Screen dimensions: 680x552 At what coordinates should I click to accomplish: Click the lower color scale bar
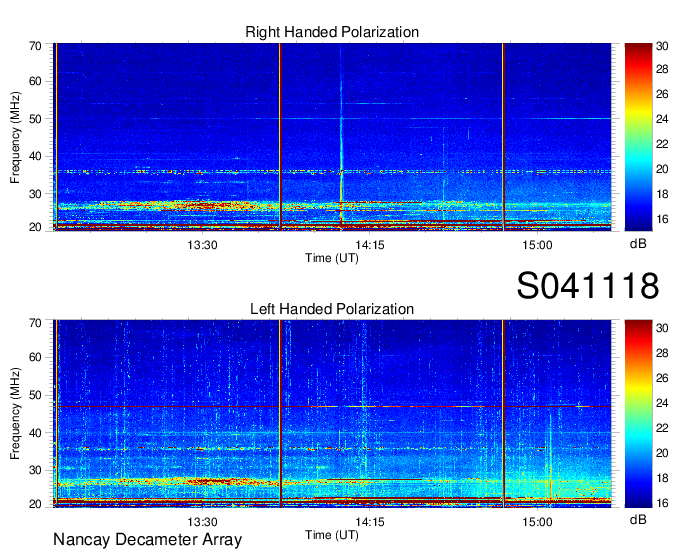tap(638, 414)
